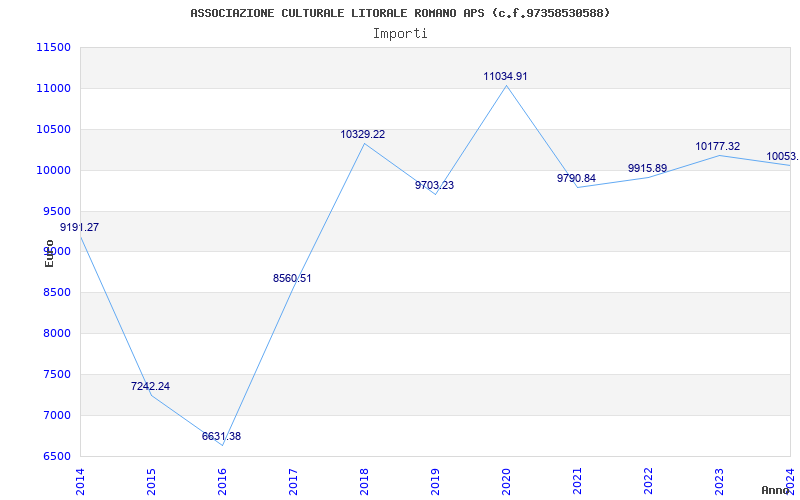Click the data label 10177.32
Image resolution: width=800 pixels, height=500 pixels.
pos(717,146)
